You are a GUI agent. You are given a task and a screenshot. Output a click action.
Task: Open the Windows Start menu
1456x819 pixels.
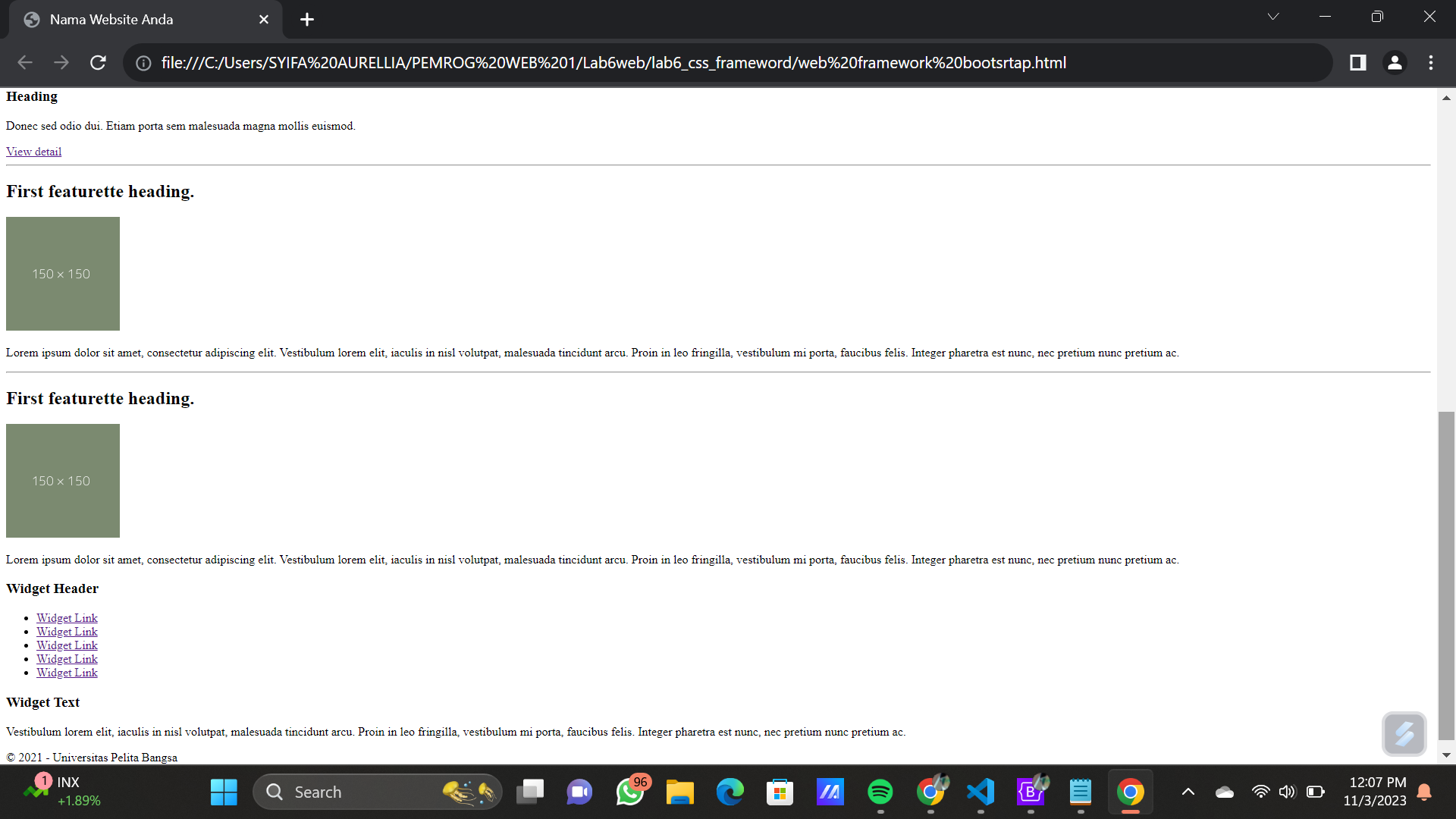[223, 792]
